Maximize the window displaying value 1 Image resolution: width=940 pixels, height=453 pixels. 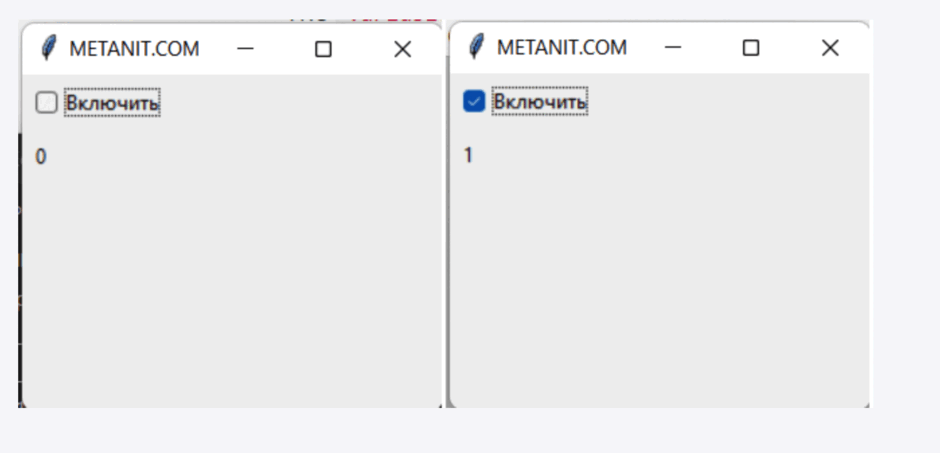(751, 48)
